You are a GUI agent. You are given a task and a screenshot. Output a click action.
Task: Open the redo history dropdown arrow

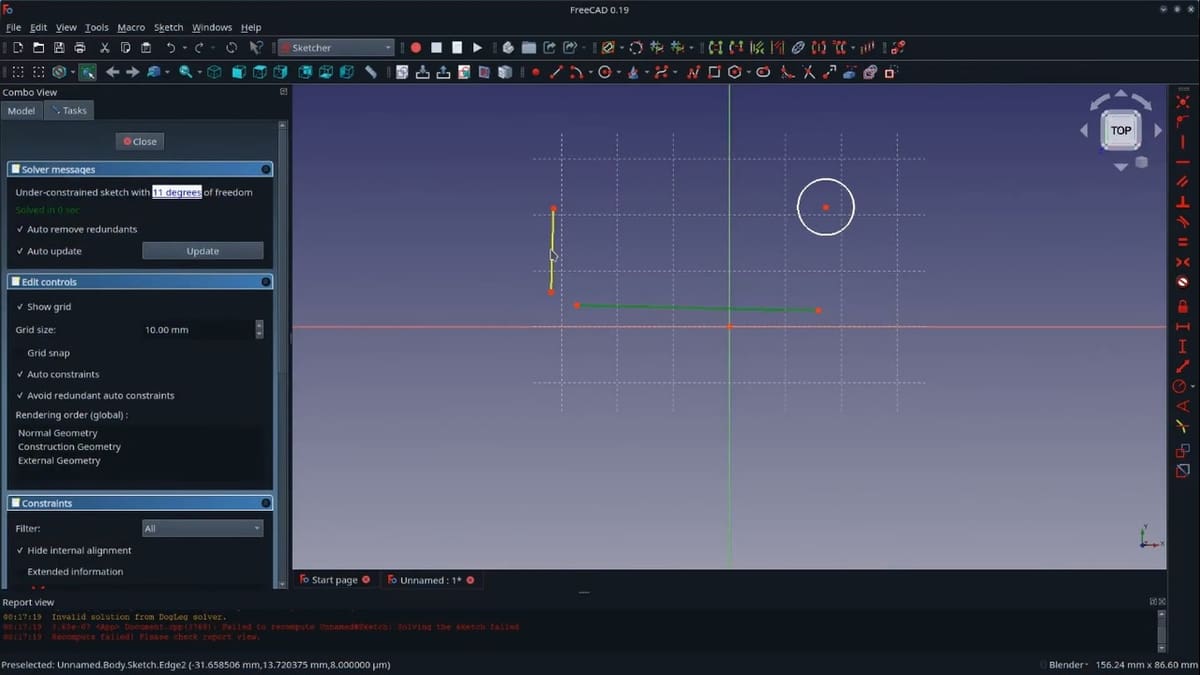(x=213, y=47)
